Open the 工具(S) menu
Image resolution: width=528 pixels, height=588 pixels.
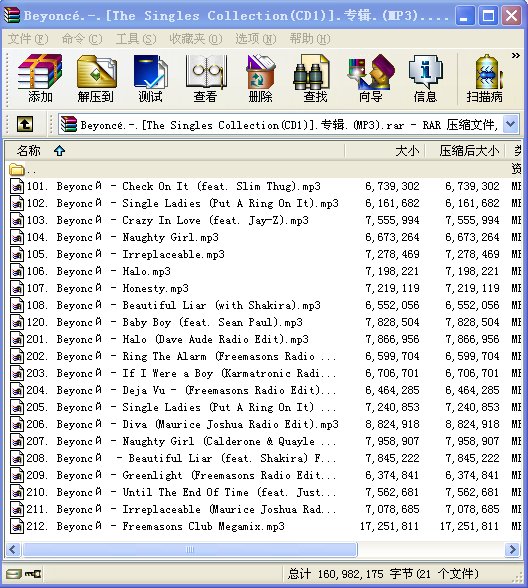click(136, 39)
